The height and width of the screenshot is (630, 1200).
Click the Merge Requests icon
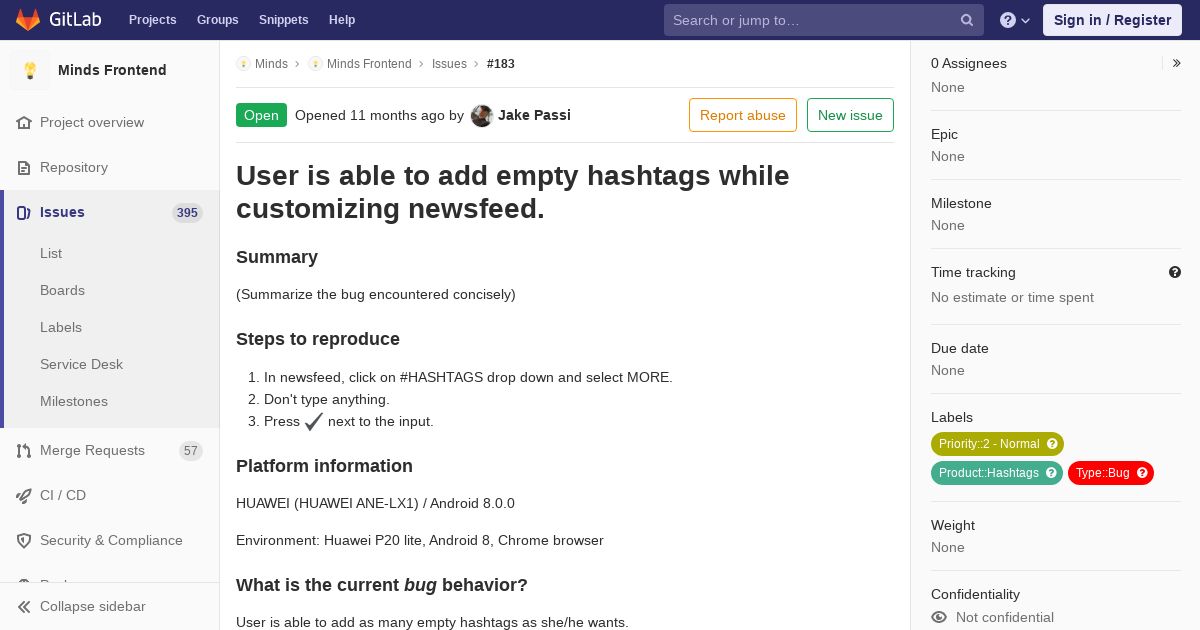(x=24, y=450)
